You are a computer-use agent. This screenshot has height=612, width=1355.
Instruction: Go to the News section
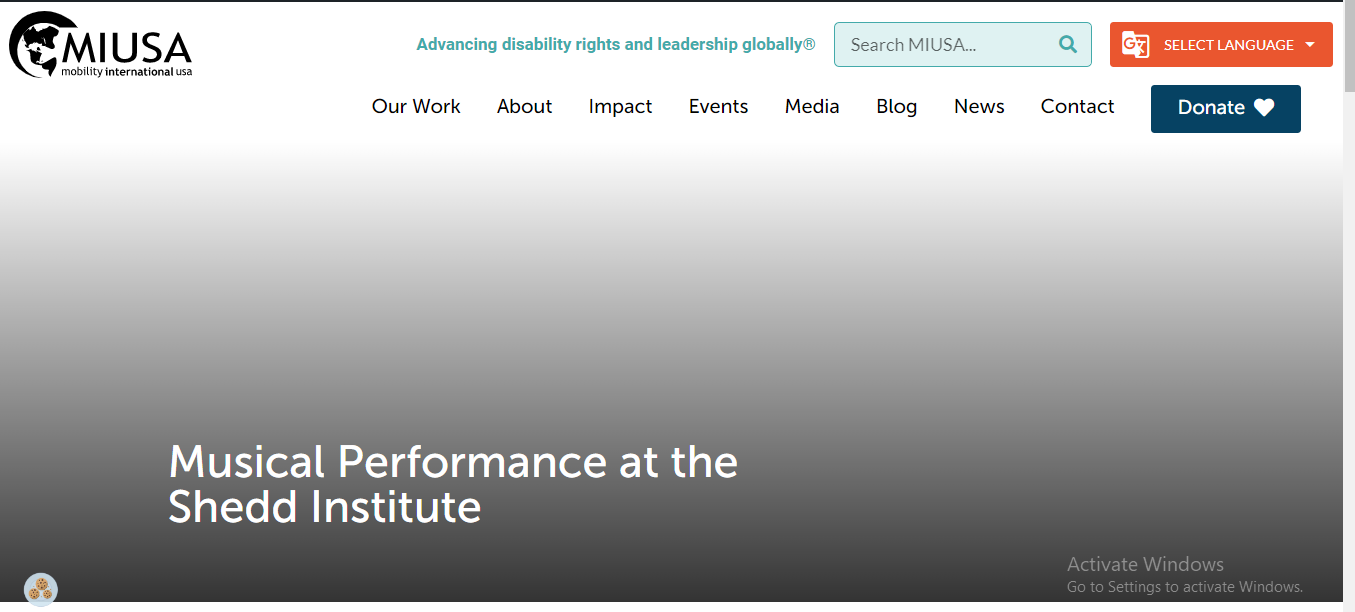pyautogui.click(x=978, y=106)
